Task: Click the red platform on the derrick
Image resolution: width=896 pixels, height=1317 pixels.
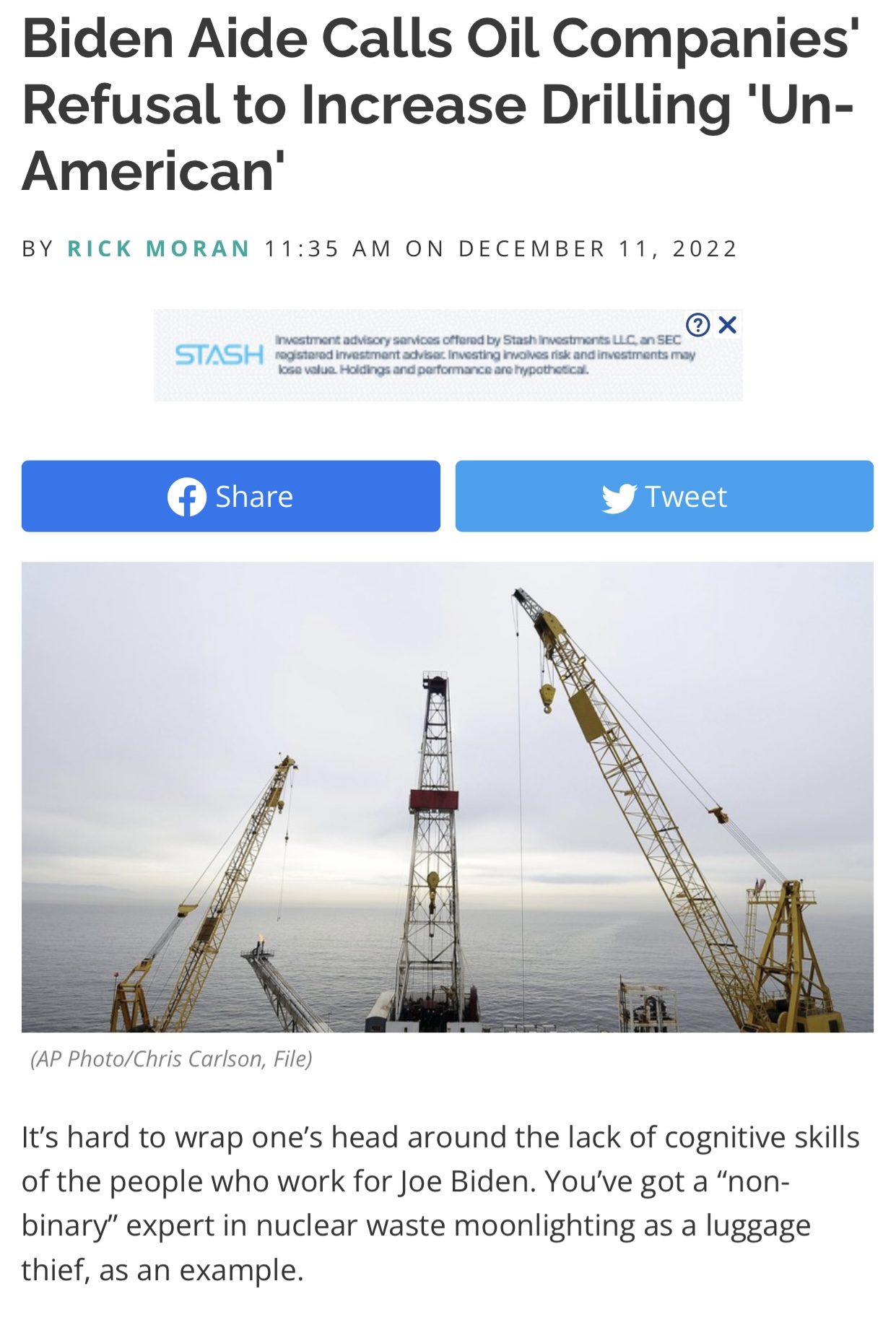Action: (x=434, y=800)
